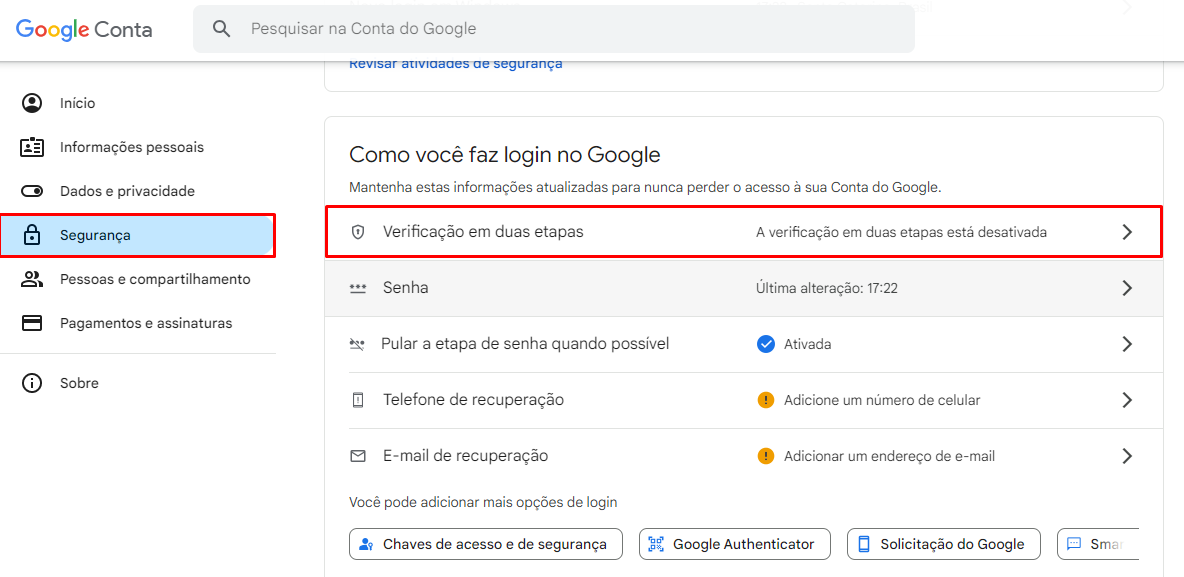Click the Início profile icon
Image resolution: width=1184 pixels, height=577 pixels.
click(32, 103)
